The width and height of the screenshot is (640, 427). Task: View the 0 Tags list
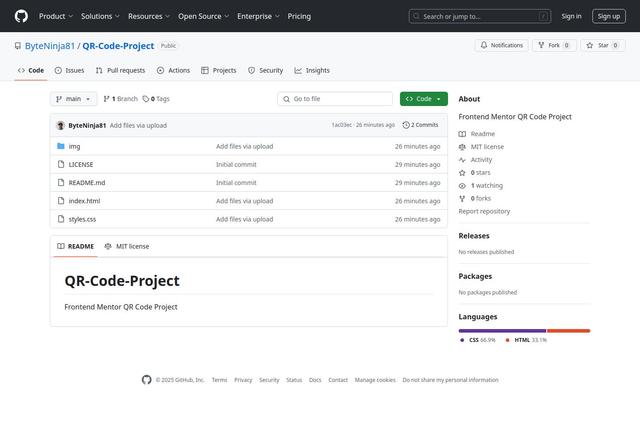click(156, 99)
